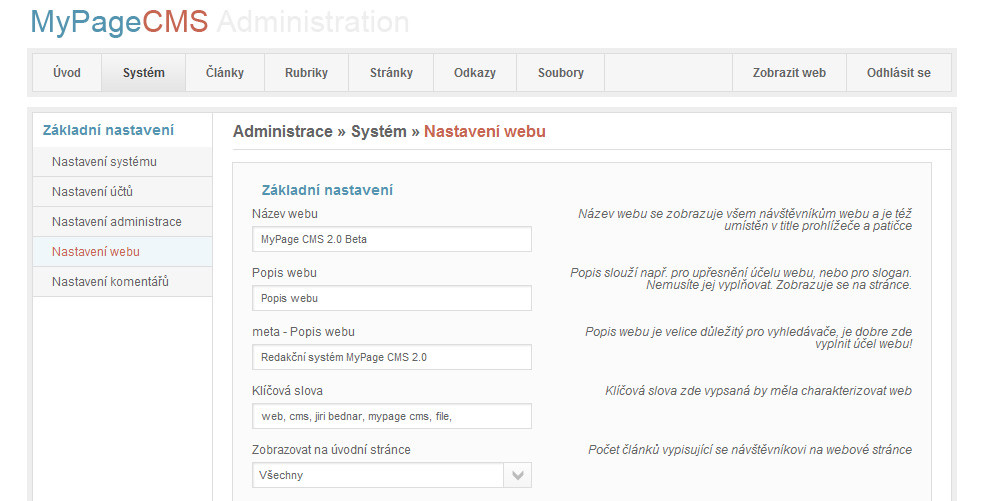985x501 pixels.
Task: Click the label Zobrazovat na úvodní stránce
Action: click(x=331, y=450)
